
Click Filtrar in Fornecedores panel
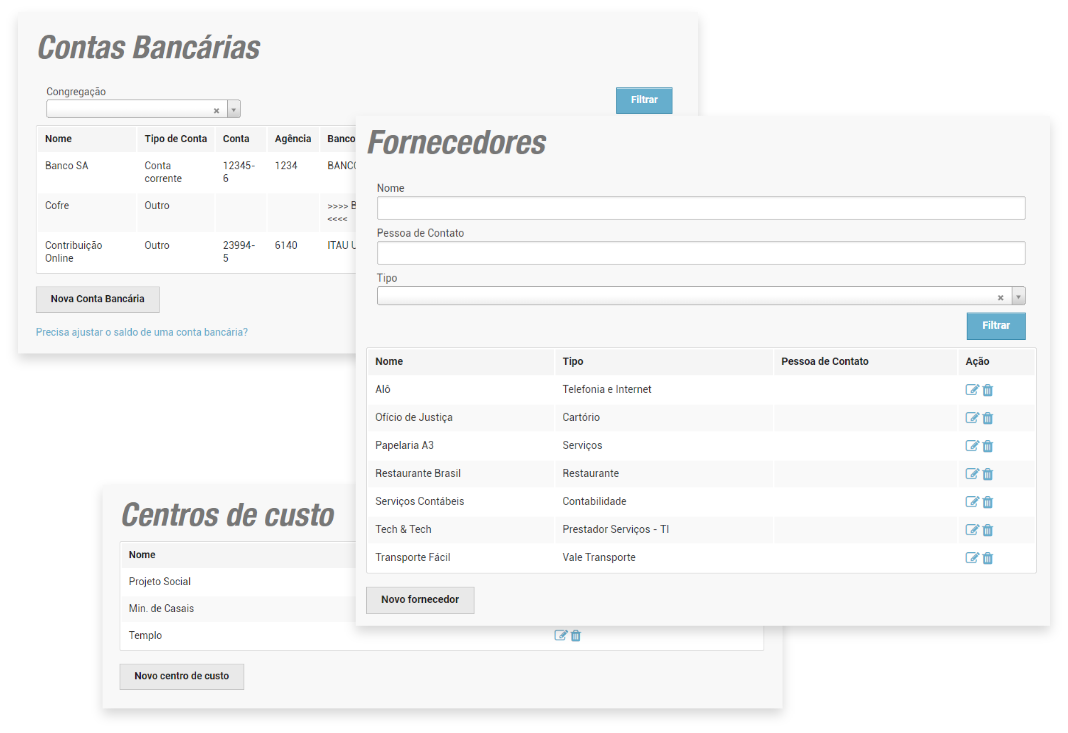click(x=996, y=326)
